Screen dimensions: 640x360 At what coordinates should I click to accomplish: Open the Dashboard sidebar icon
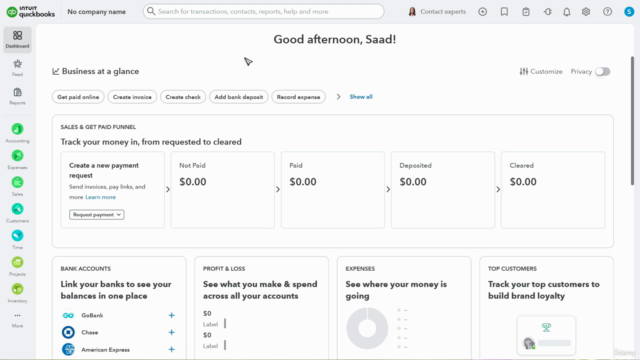17,40
